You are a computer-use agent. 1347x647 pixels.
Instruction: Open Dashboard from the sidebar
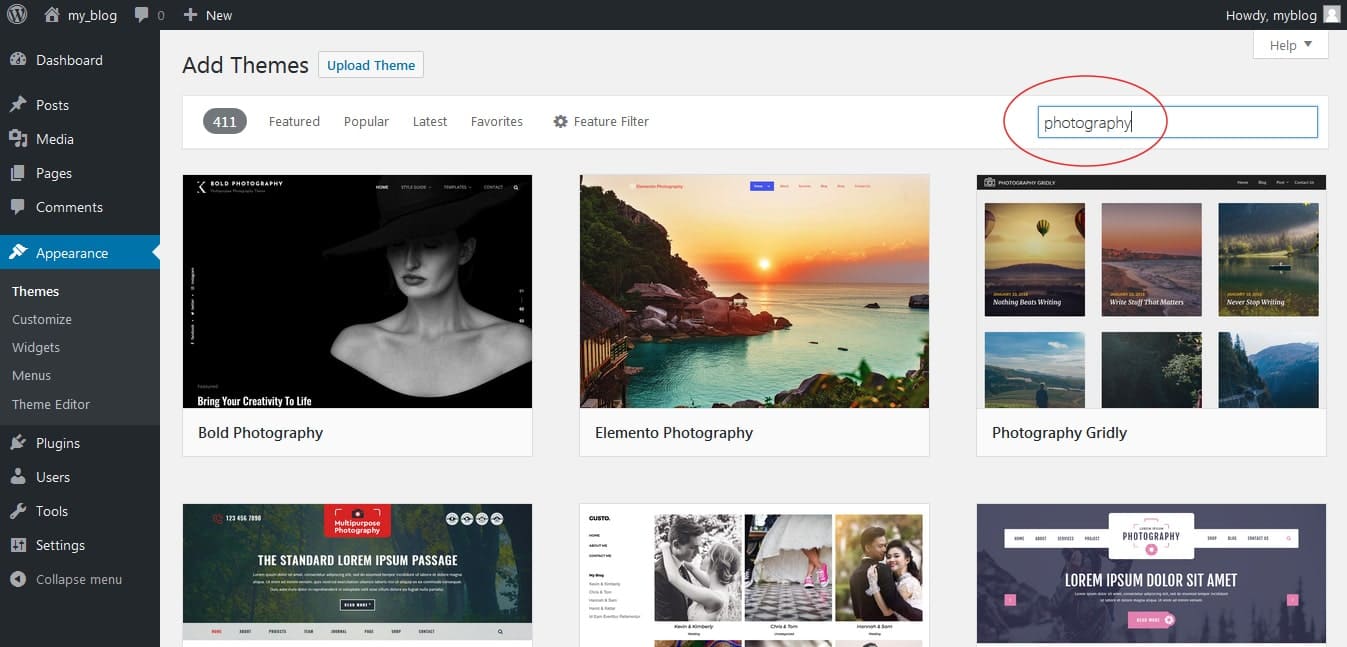(x=69, y=60)
